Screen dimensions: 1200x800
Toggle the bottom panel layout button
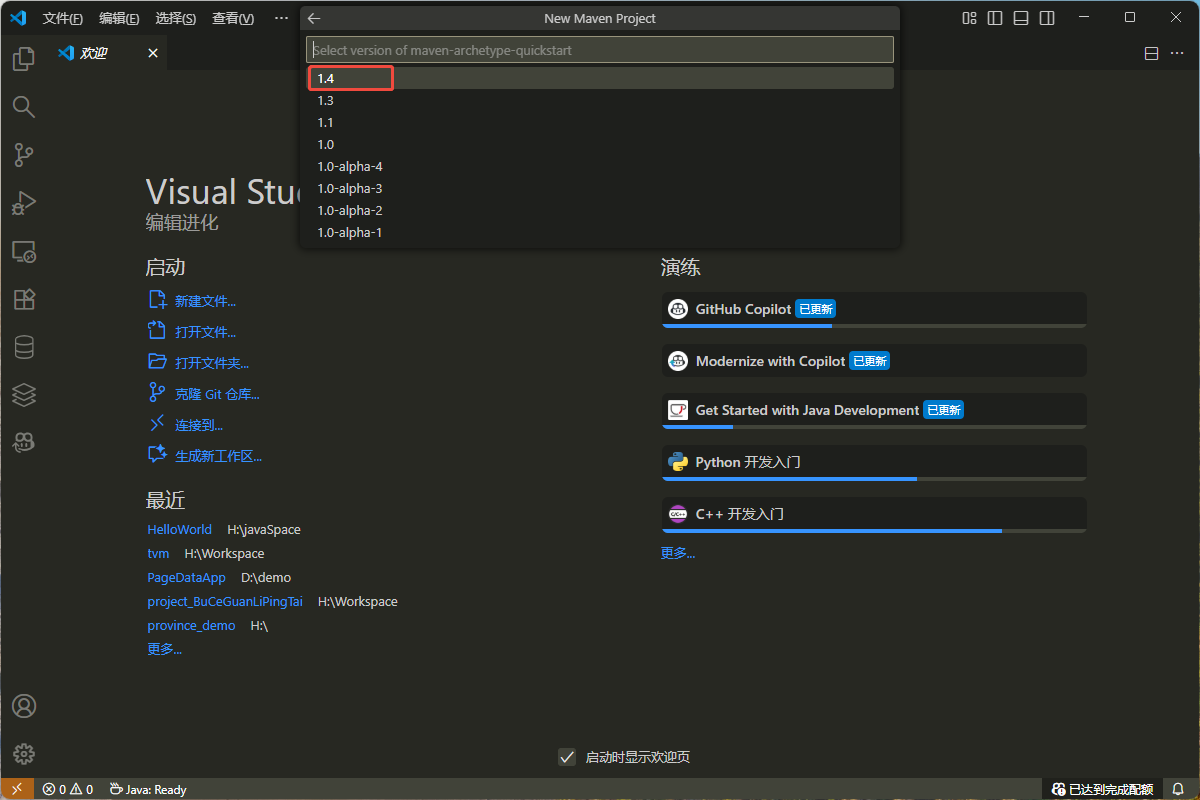pyautogui.click(x=1021, y=18)
